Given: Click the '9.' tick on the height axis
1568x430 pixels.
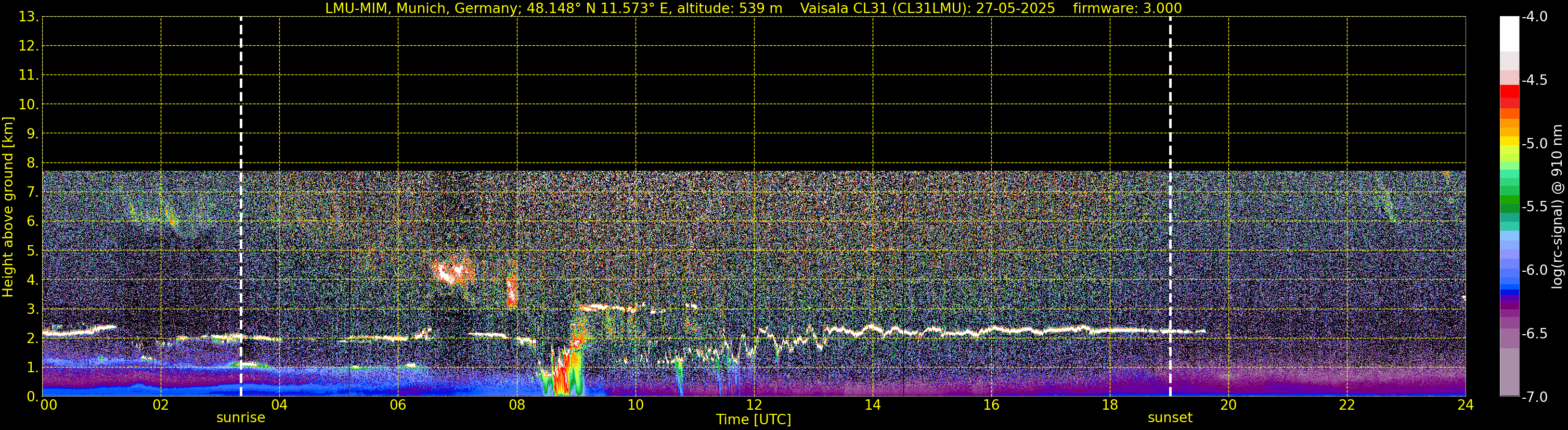Looking at the screenshot, I should [32, 134].
